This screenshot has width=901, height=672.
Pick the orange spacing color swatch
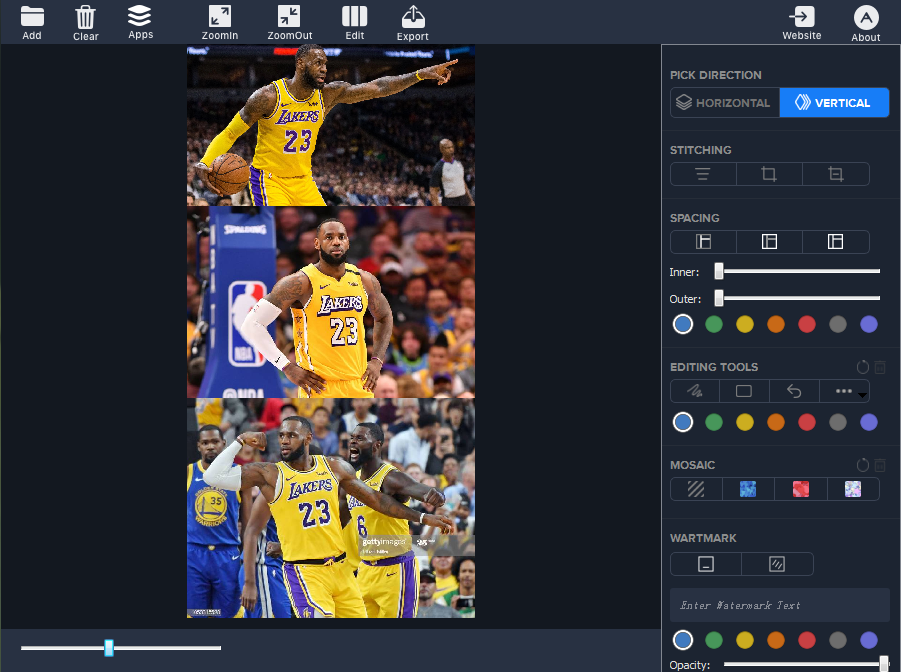776,324
